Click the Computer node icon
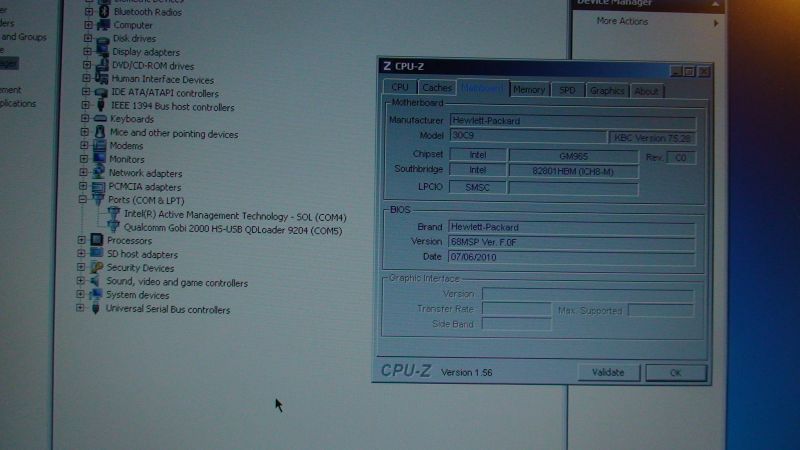800x450 pixels. click(x=104, y=24)
